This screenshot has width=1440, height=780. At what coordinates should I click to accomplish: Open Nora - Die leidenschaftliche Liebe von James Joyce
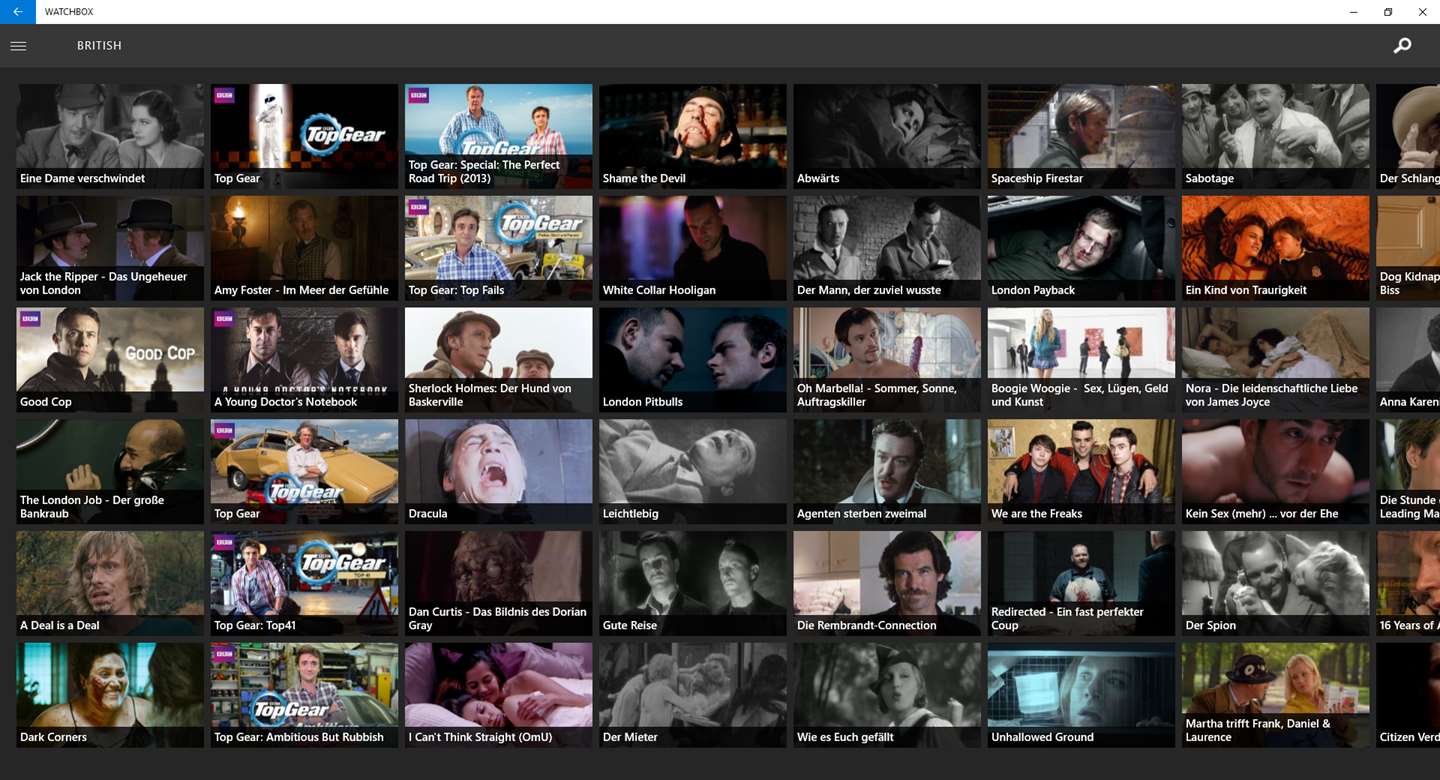(x=1275, y=360)
